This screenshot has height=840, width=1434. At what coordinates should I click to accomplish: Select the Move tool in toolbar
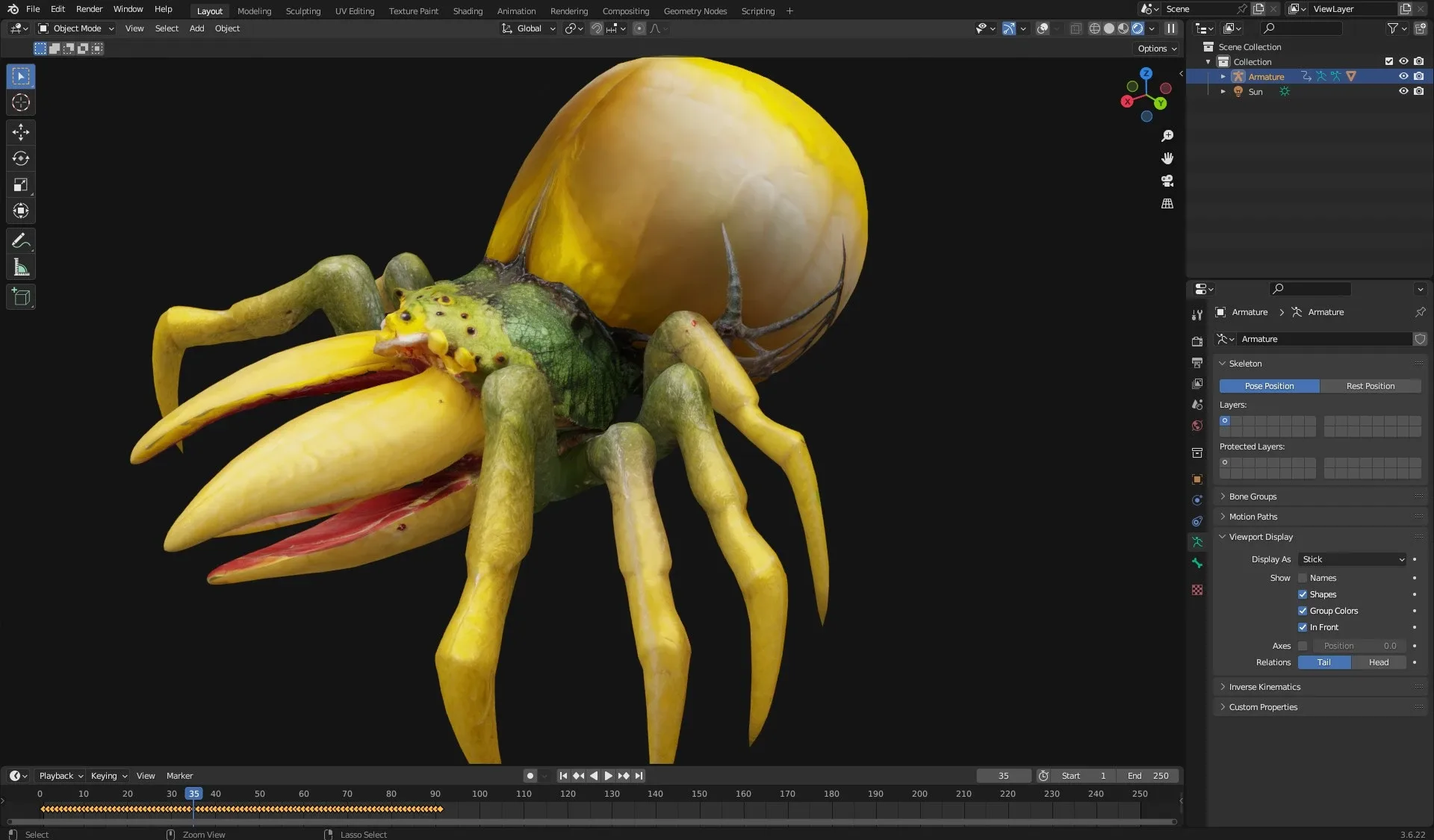coord(21,132)
